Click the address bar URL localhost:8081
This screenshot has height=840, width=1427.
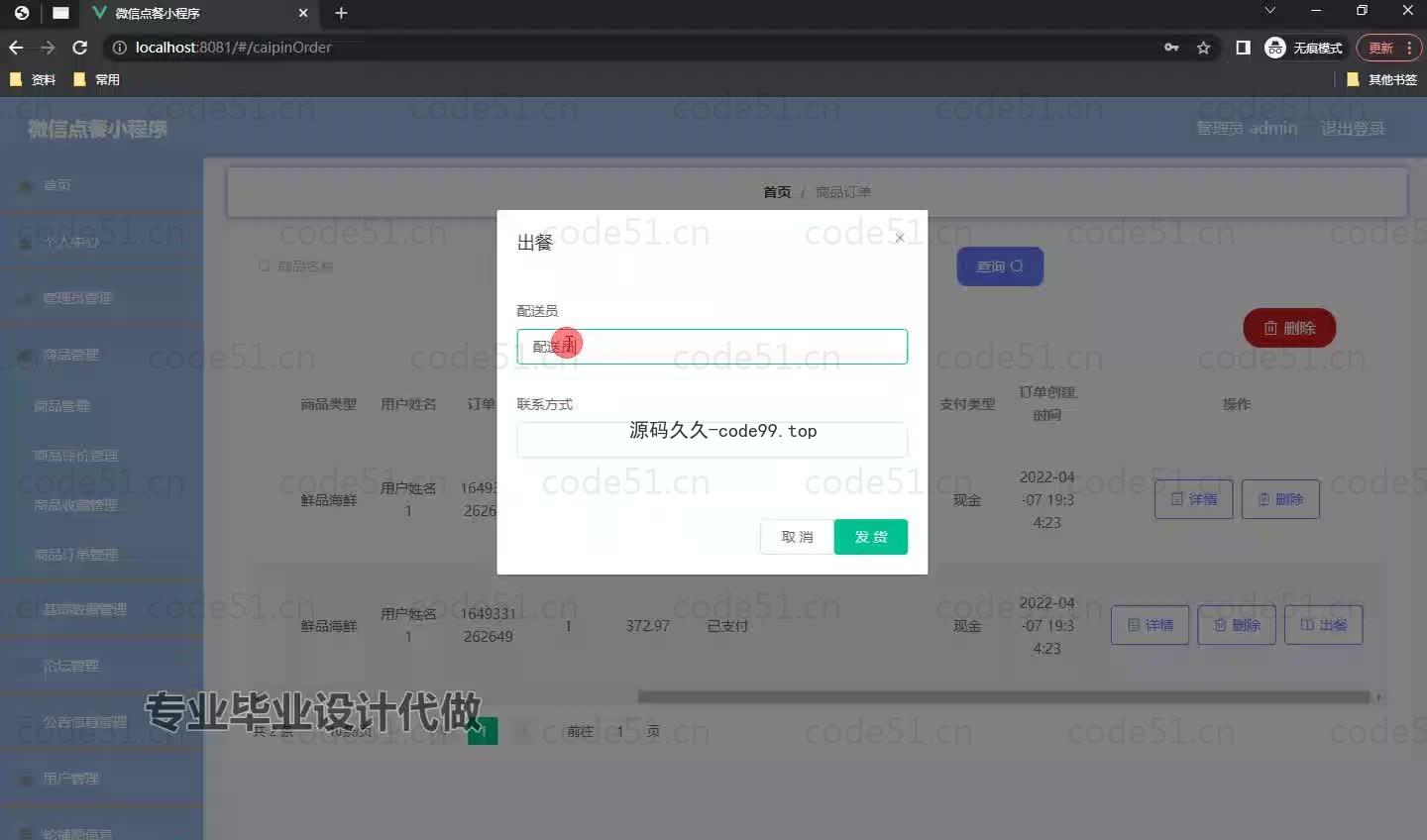coord(233,48)
